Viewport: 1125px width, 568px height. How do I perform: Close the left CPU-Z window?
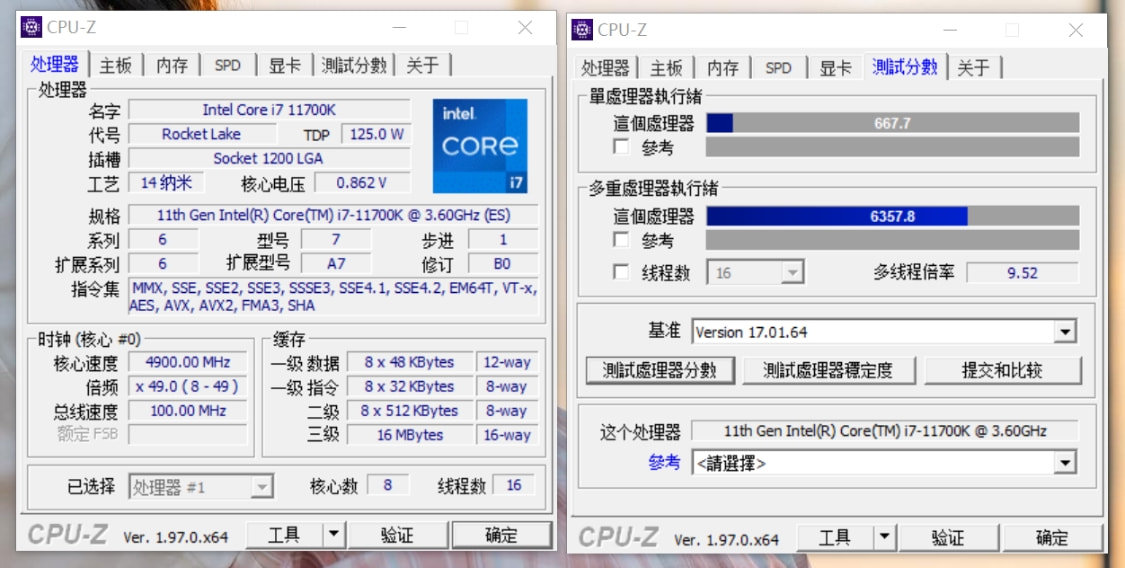525,27
